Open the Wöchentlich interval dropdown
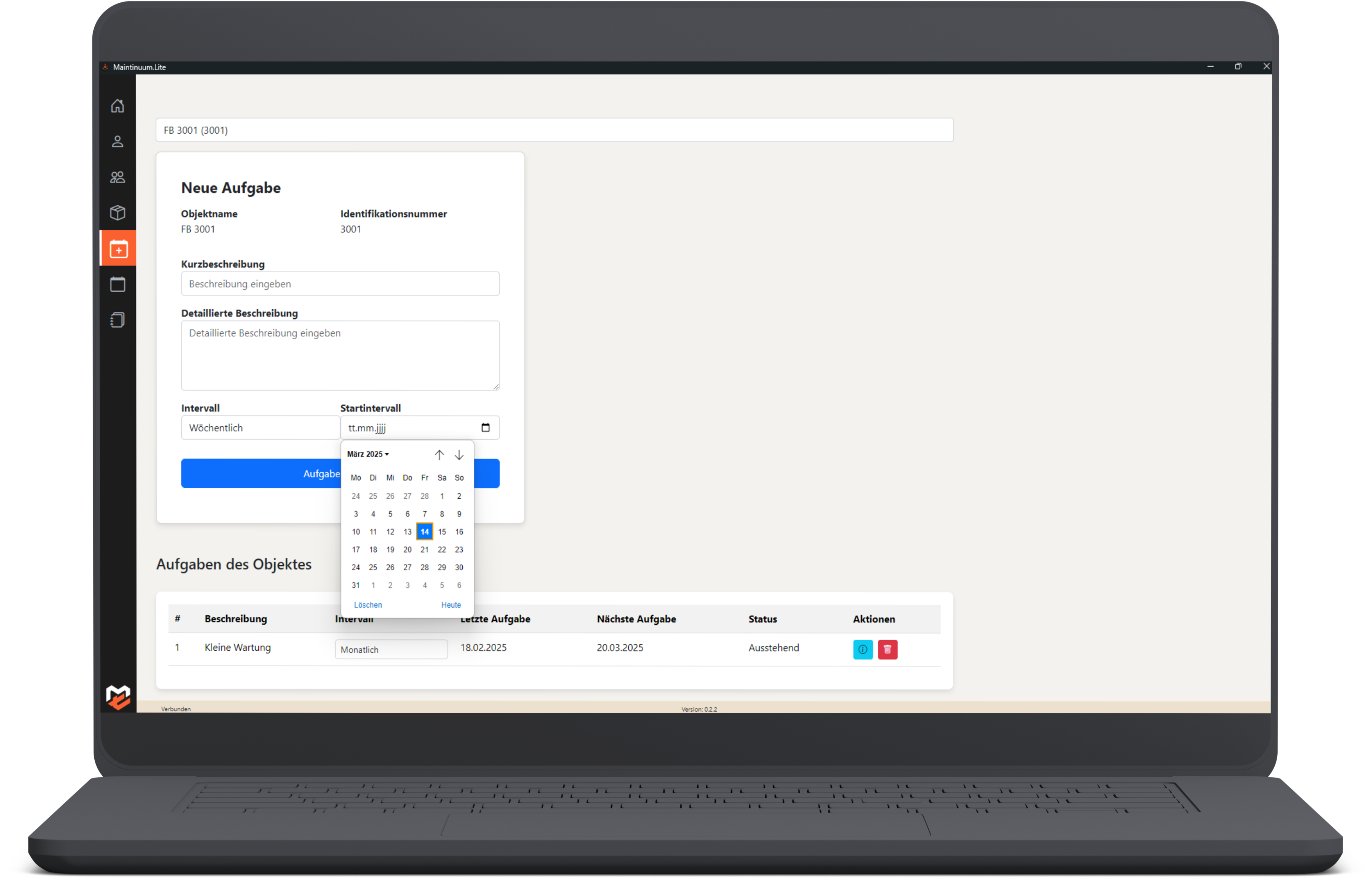Screen dimensions: 1372x879 (x=260, y=428)
